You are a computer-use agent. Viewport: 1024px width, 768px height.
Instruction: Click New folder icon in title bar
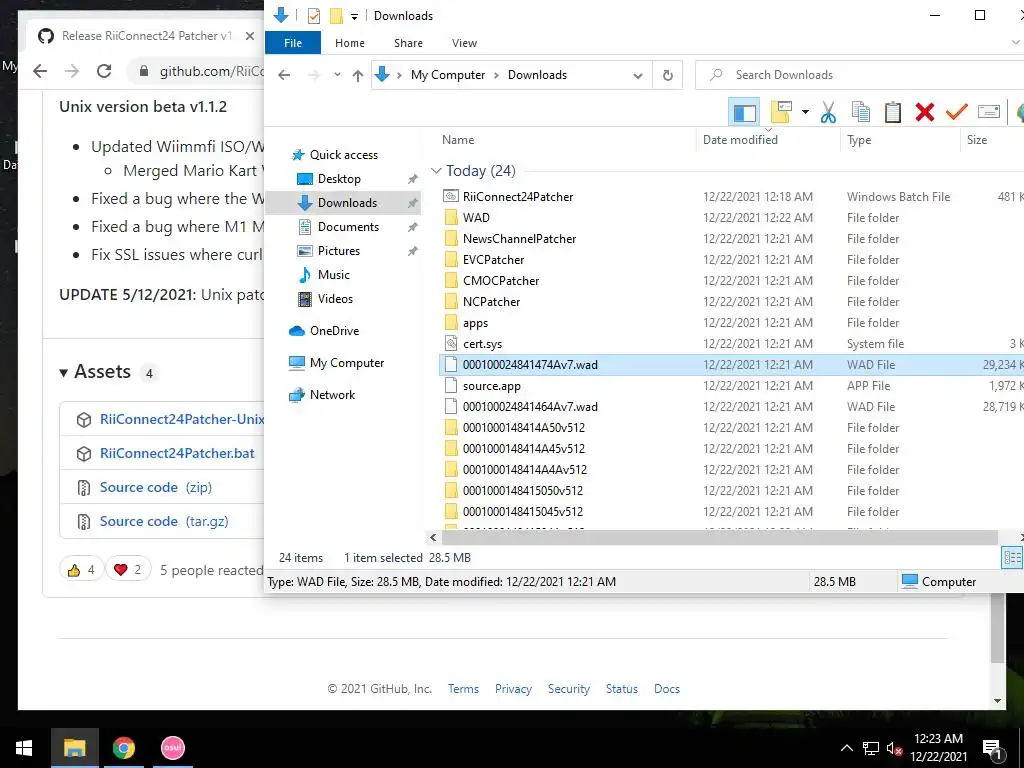pos(336,16)
